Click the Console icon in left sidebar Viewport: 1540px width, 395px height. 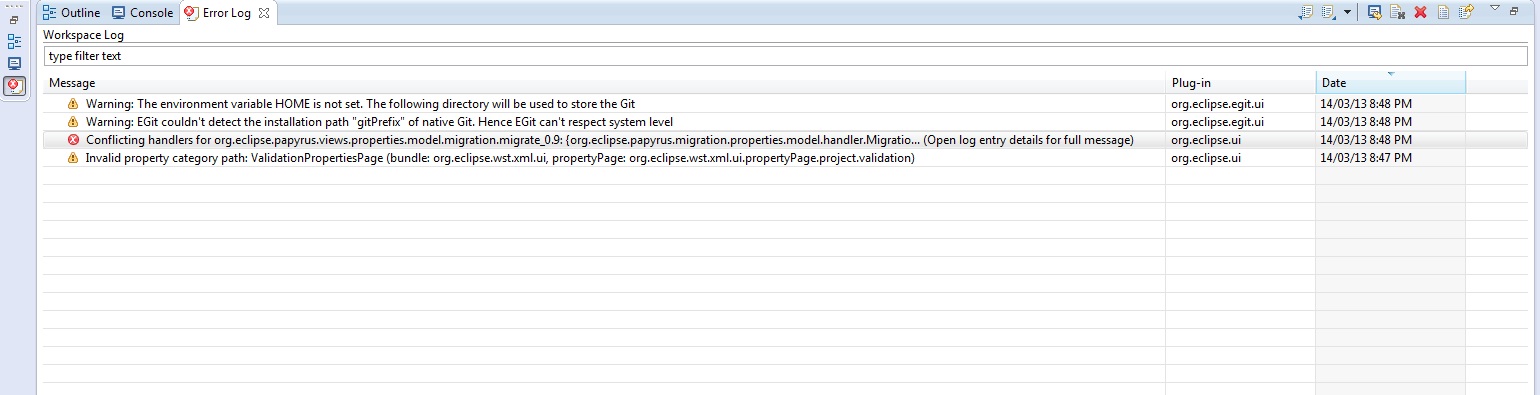pyautogui.click(x=14, y=63)
